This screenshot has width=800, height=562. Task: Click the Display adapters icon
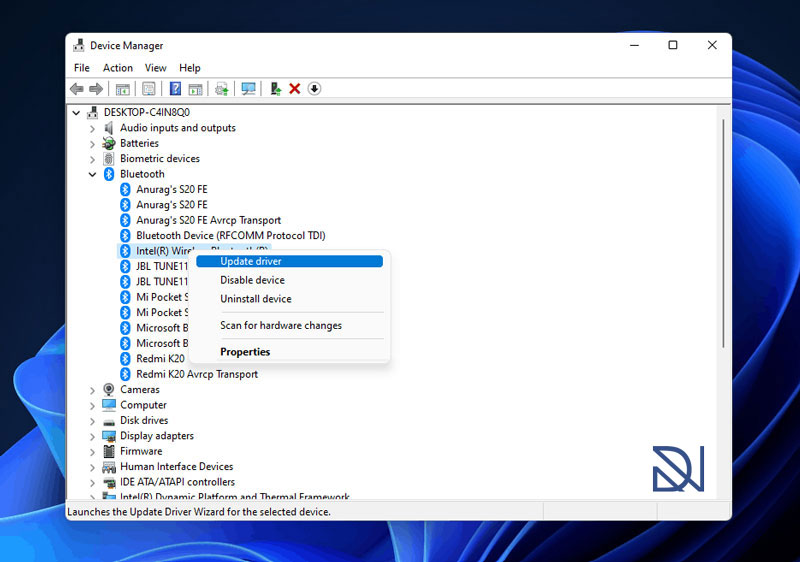tap(109, 436)
